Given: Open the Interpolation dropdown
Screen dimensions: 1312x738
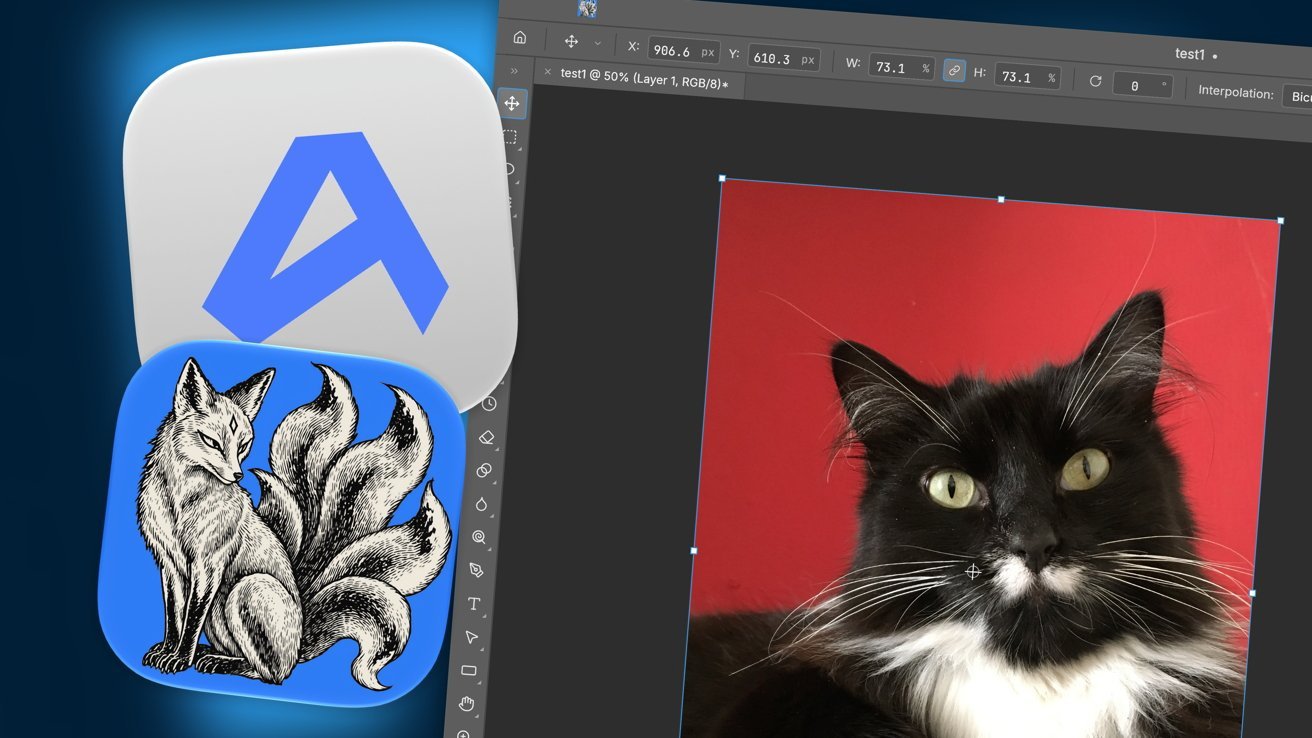Looking at the screenshot, I should coord(1296,97).
